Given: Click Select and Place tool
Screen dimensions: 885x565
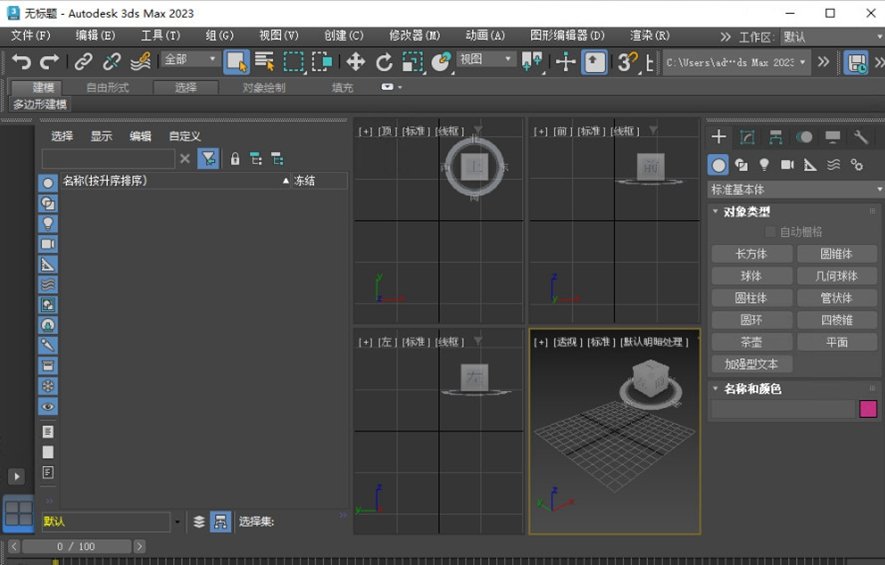Looking at the screenshot, I should tap(441, 62).
